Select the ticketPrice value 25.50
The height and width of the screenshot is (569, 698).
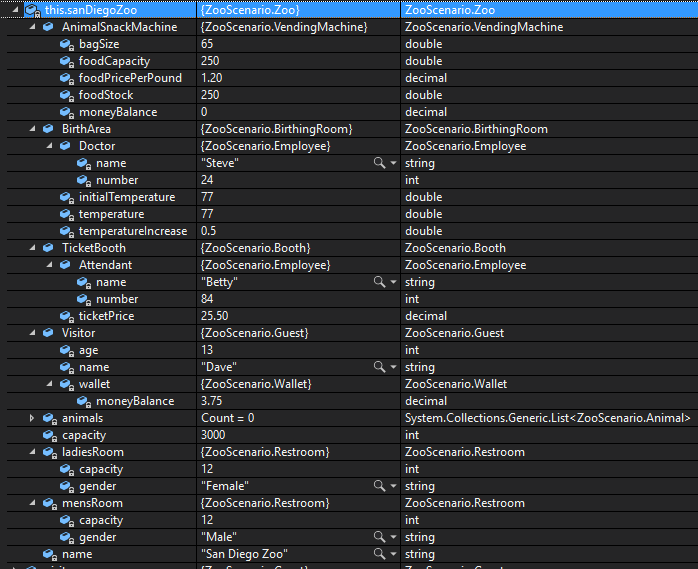click(215, 316)
